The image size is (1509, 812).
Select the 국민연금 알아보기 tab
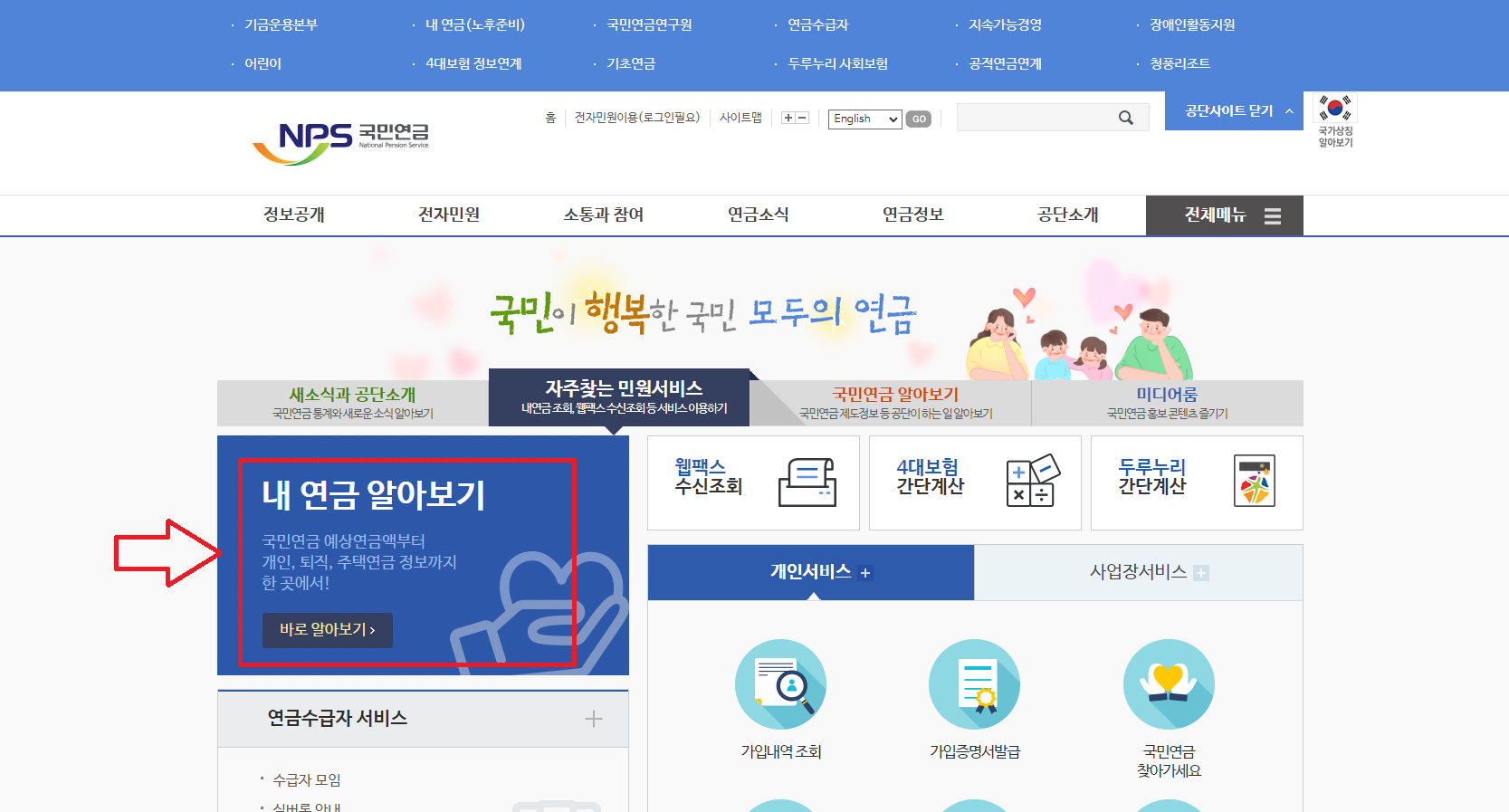click(x=895, y=403)
